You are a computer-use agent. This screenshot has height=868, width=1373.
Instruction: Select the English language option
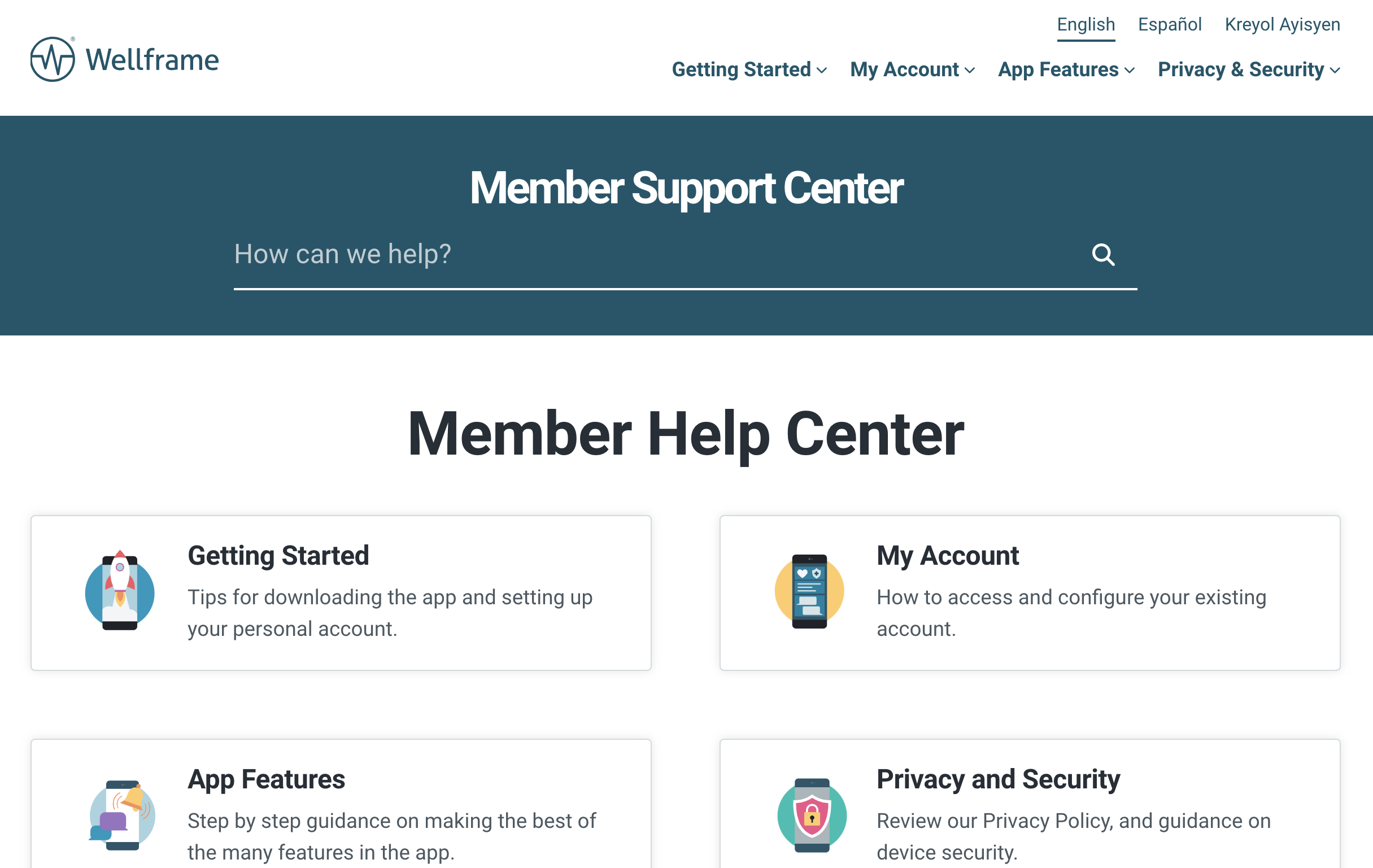click(1086, 24)
